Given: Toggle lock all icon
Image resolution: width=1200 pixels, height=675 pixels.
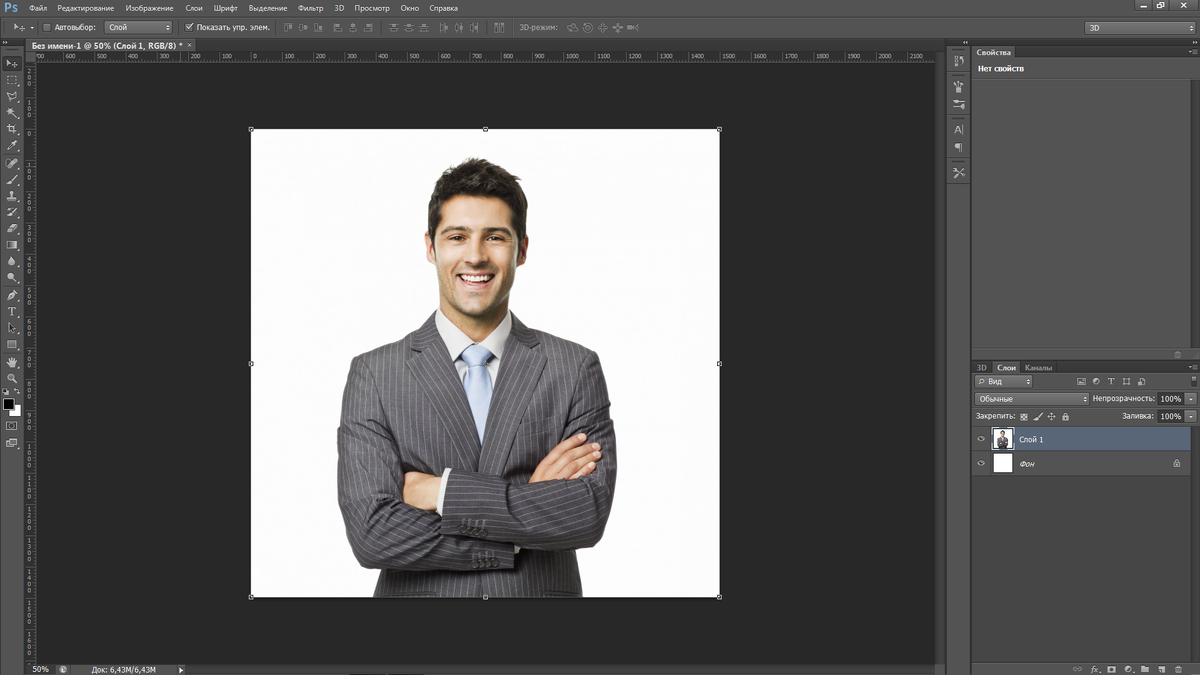Looking at the screenshot, I should click(1066, 416).
